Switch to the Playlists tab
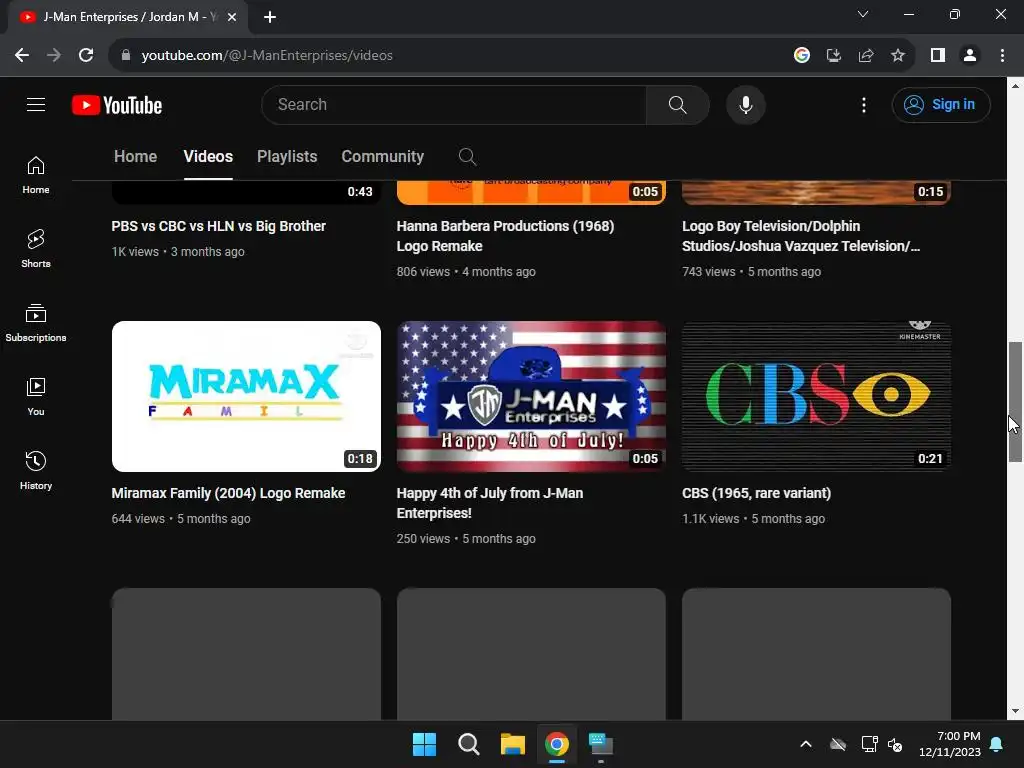Image resolution: width=1024 pixels, height=768 pixels. click(287, 157)
